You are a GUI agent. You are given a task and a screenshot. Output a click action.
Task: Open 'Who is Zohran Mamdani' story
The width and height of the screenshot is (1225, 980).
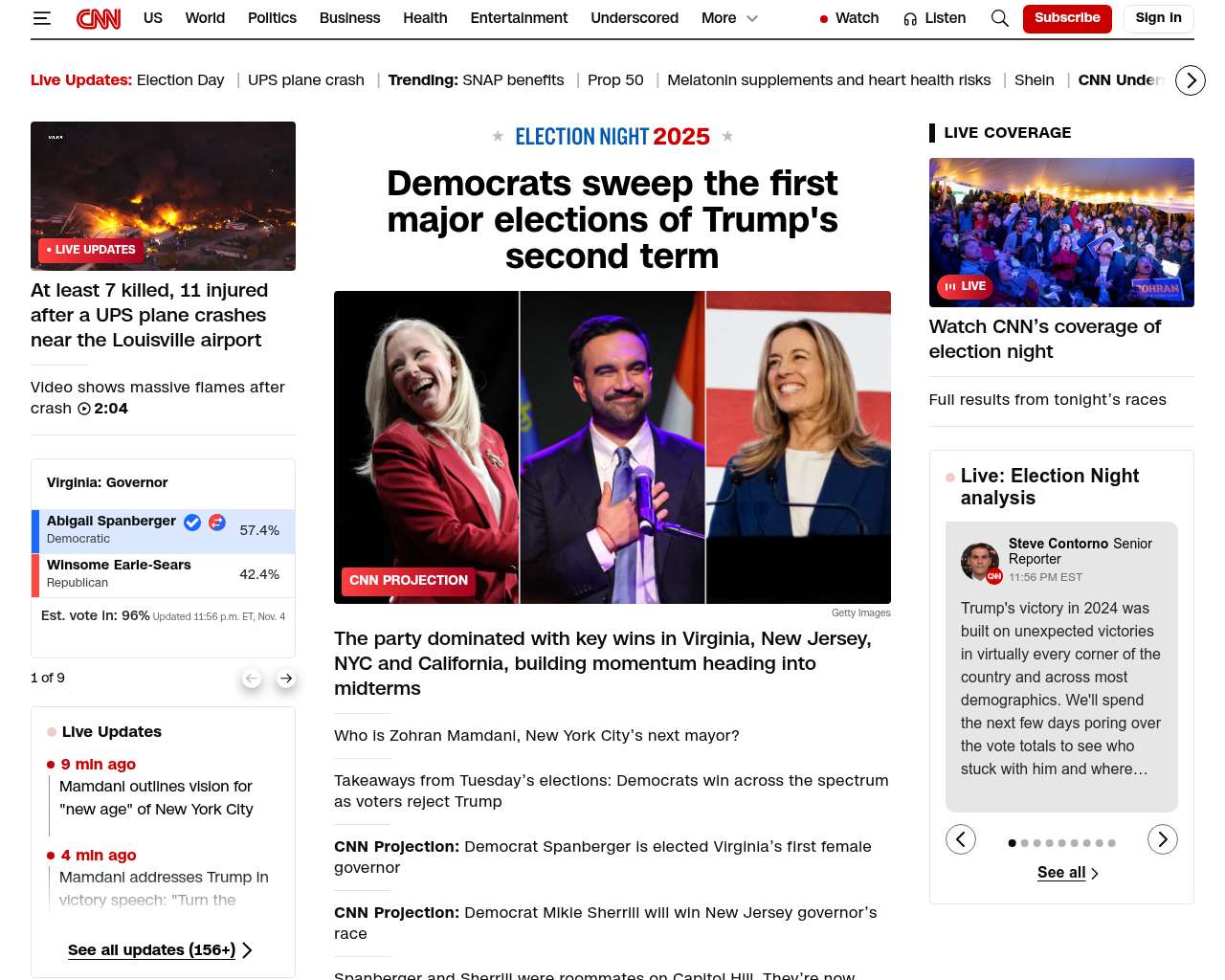[x=537, y=736]
